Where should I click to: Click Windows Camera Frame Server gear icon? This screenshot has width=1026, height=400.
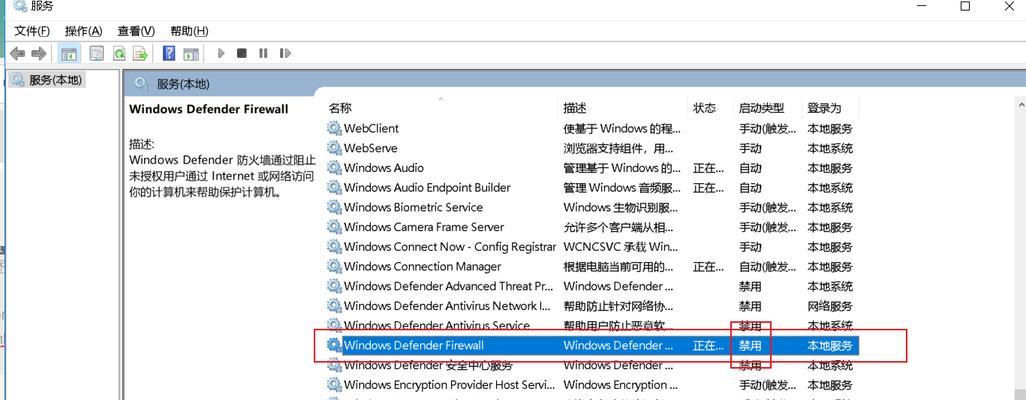[x=334, y=227]
